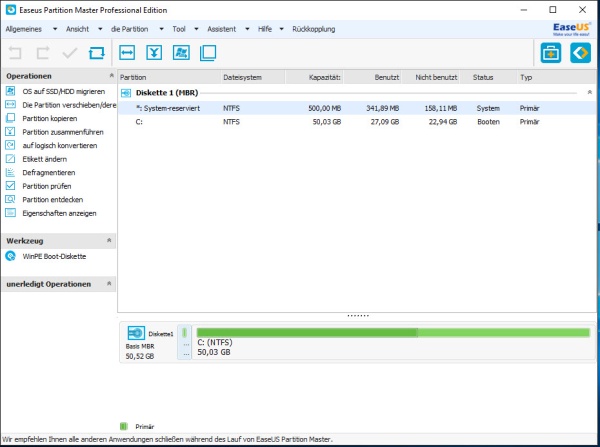Click the Status column header

[x=488, y=77]
